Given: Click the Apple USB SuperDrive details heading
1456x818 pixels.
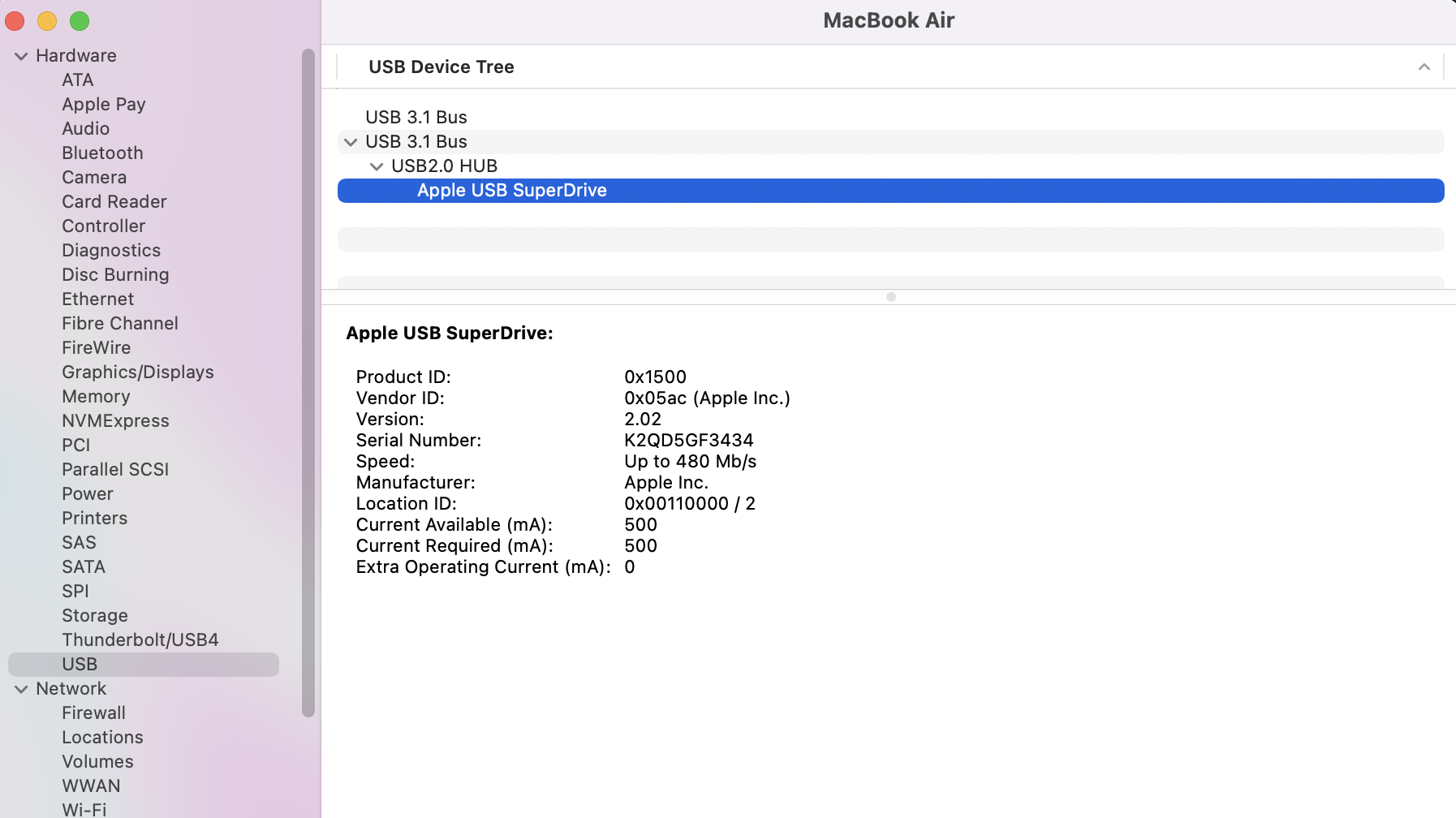Looking at the screenshot, I should (450, 334).
